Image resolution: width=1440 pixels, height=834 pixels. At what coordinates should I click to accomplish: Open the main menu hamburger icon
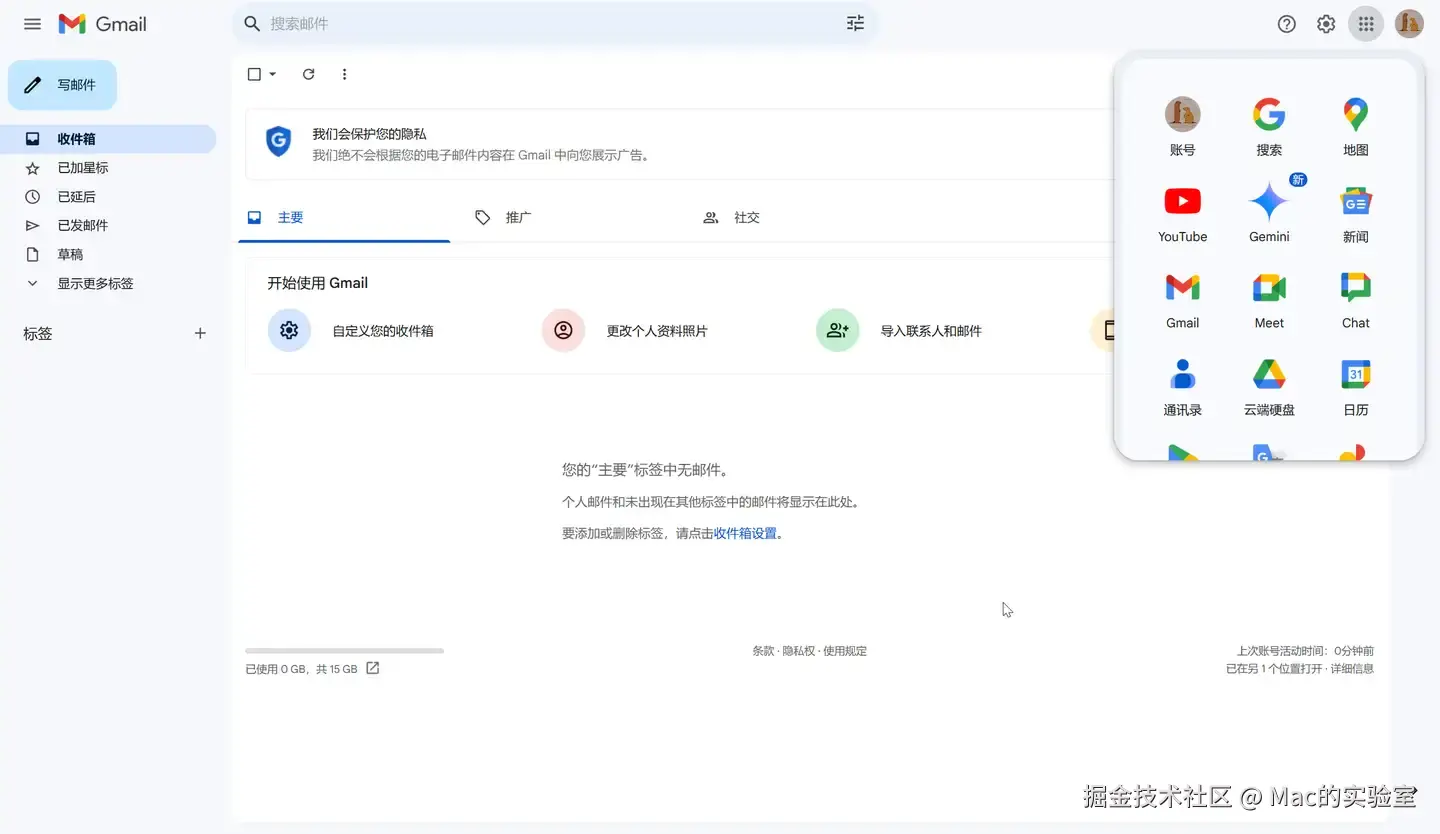(32, 24)
